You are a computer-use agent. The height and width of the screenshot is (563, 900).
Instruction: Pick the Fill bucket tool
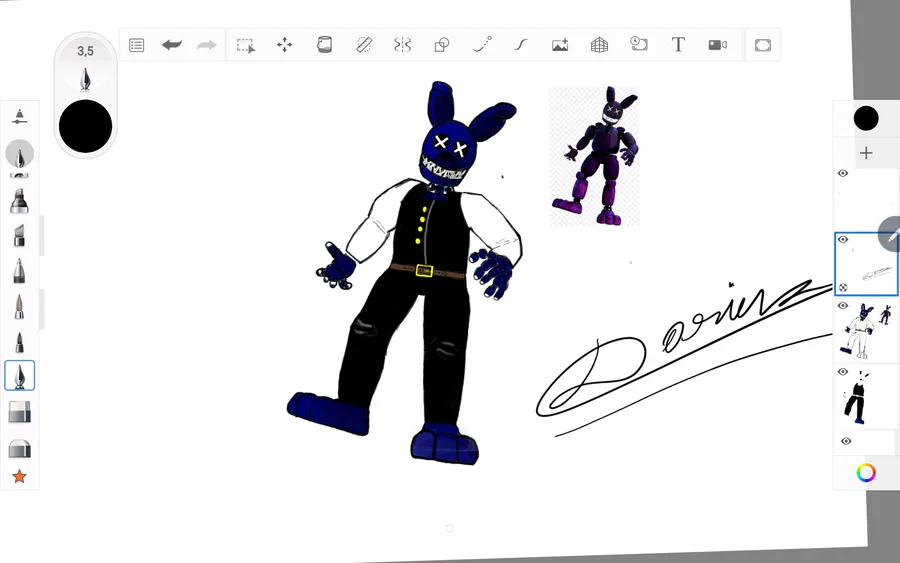[x=324, y=45]
